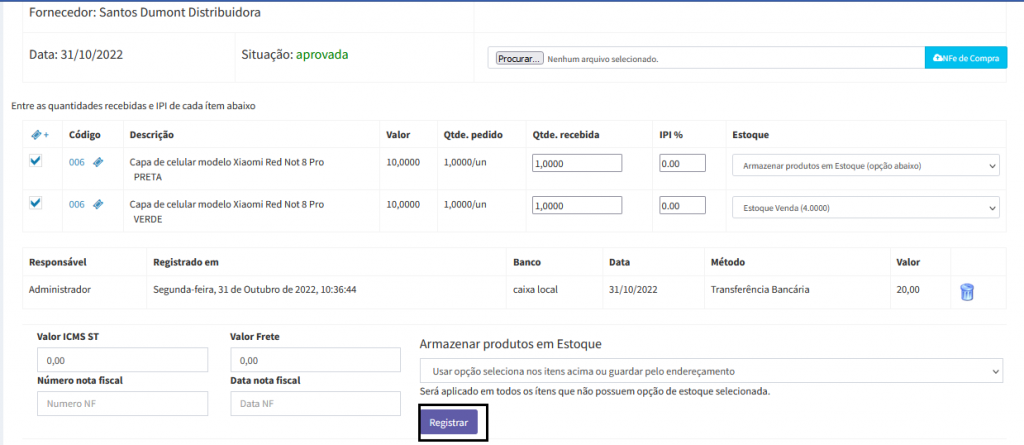Click Qtde. recebida field for the PRETA item
The height and width of the screenshot is (445, 1024).
(577, 164)
